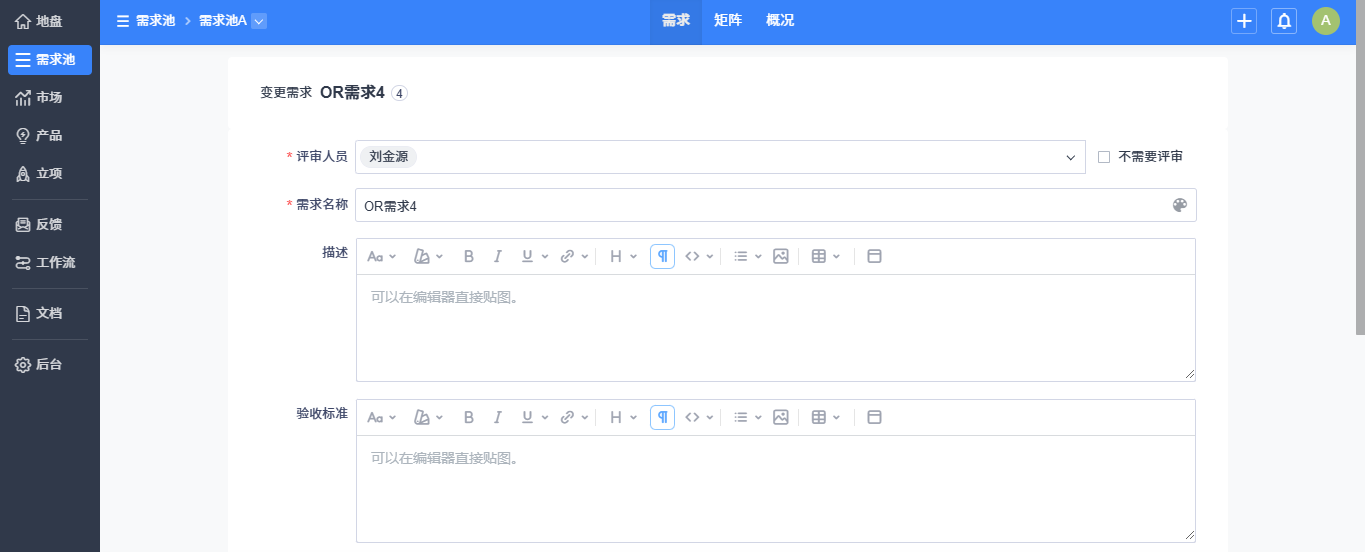
Task: Click paragraph icon in 验收标准 toolbar
Action: (662, 418)
